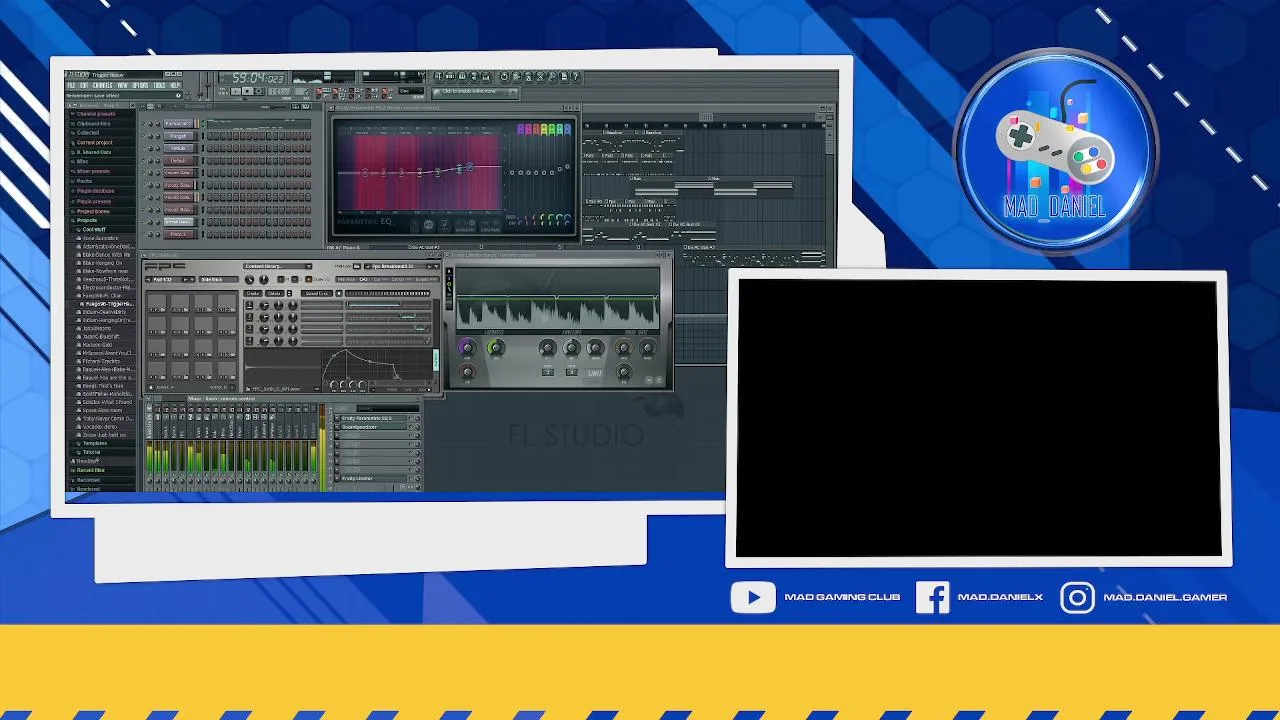The height and width of the screenshot is (720, 1280).
Task: Expand the Channel presets browser folder
Action: [96, 114]
